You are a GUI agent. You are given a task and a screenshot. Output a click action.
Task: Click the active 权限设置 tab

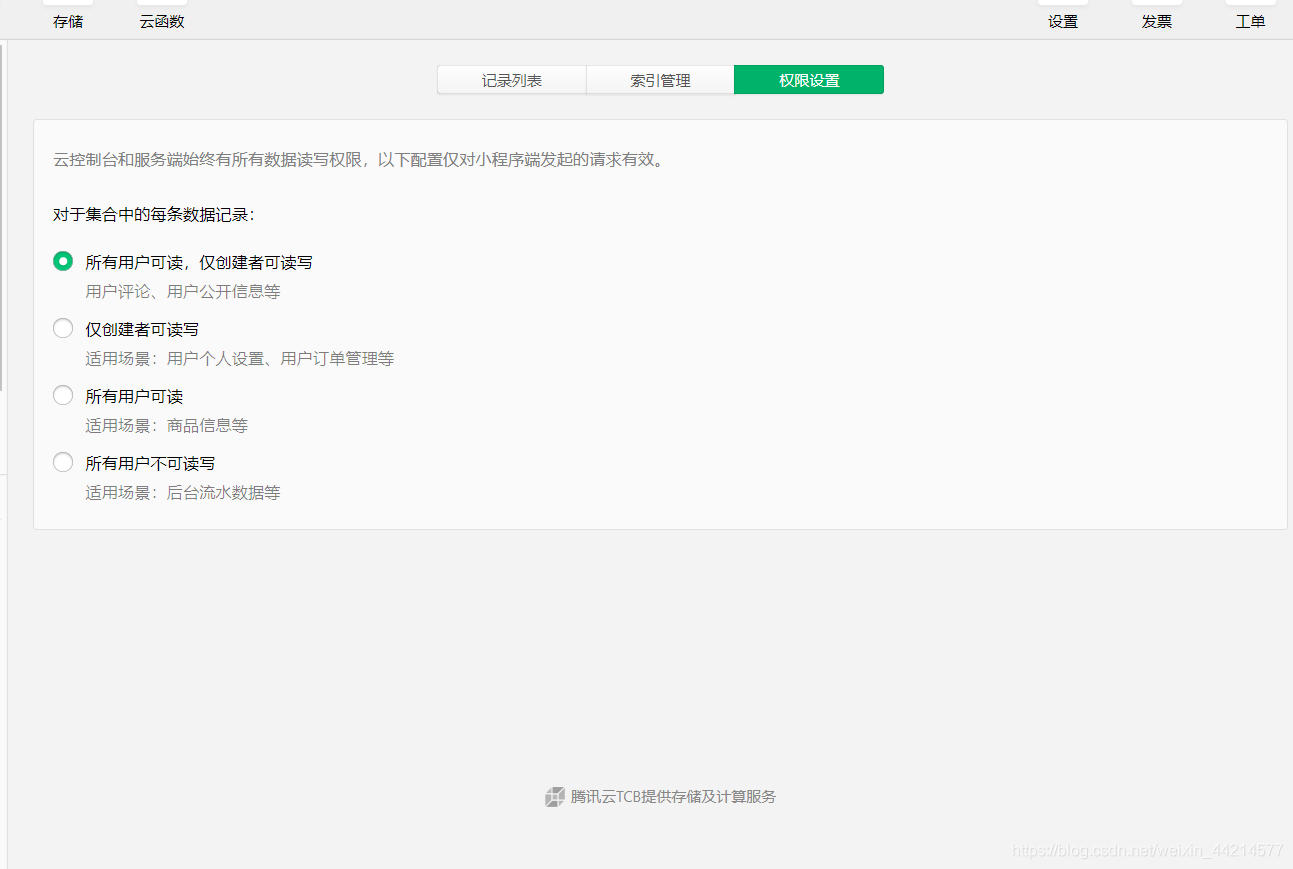click(808, 79)
